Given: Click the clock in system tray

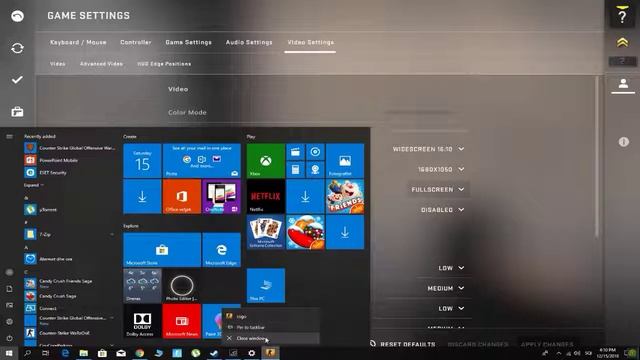Looking at the screenshot, I should [x=608, y=353].
